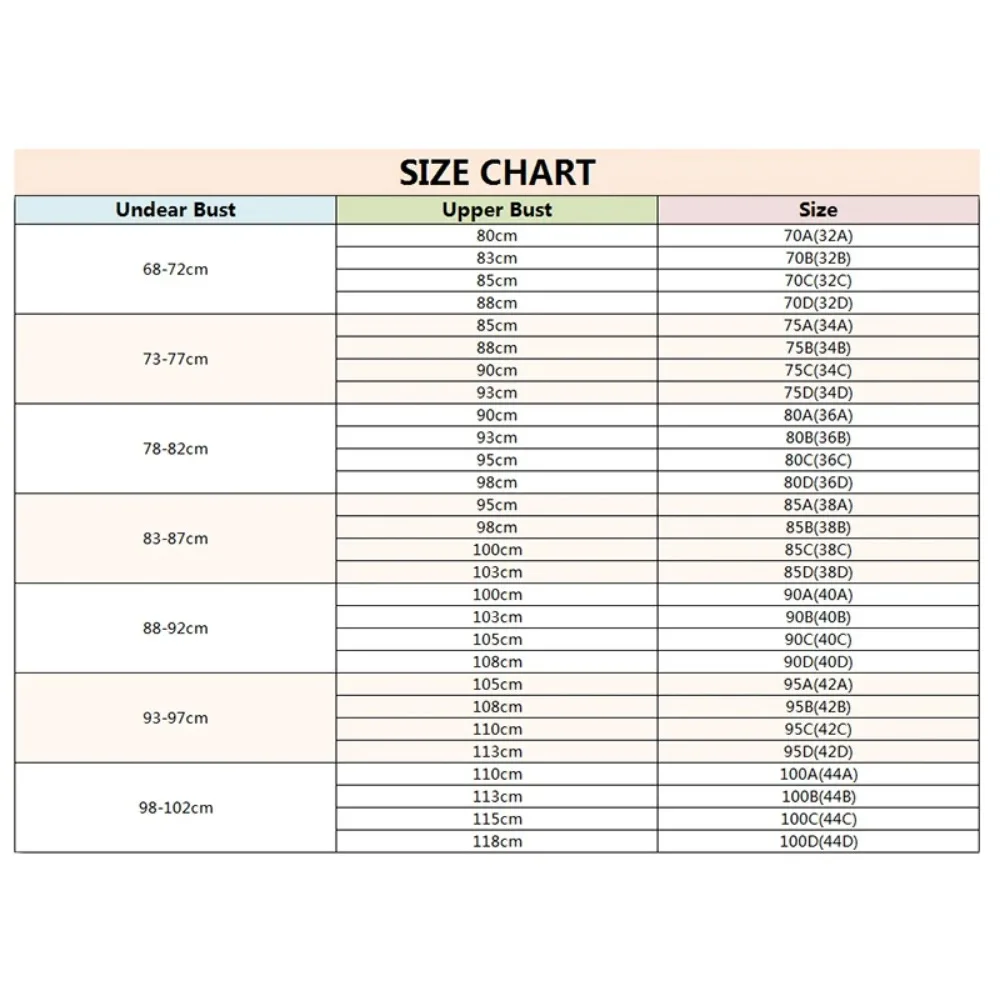Select the 88-92cm under bust cell
The height and width of the screenshot is (1000, 1000).
coord(175,628)
